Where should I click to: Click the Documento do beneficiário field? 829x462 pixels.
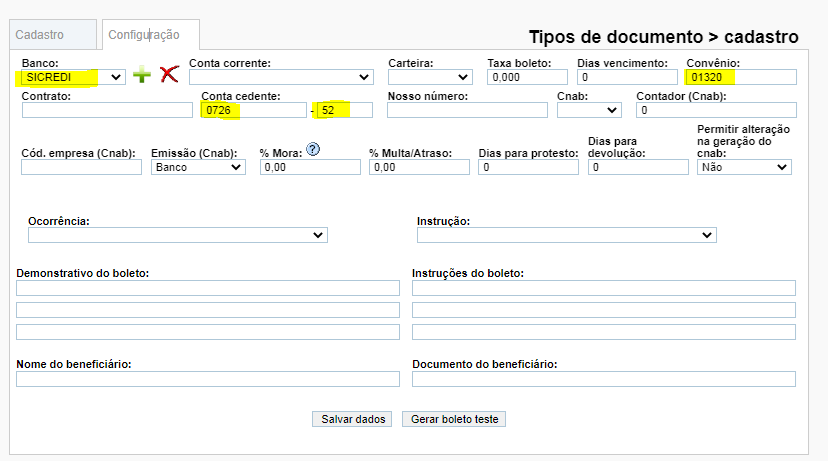coord(604,379)
